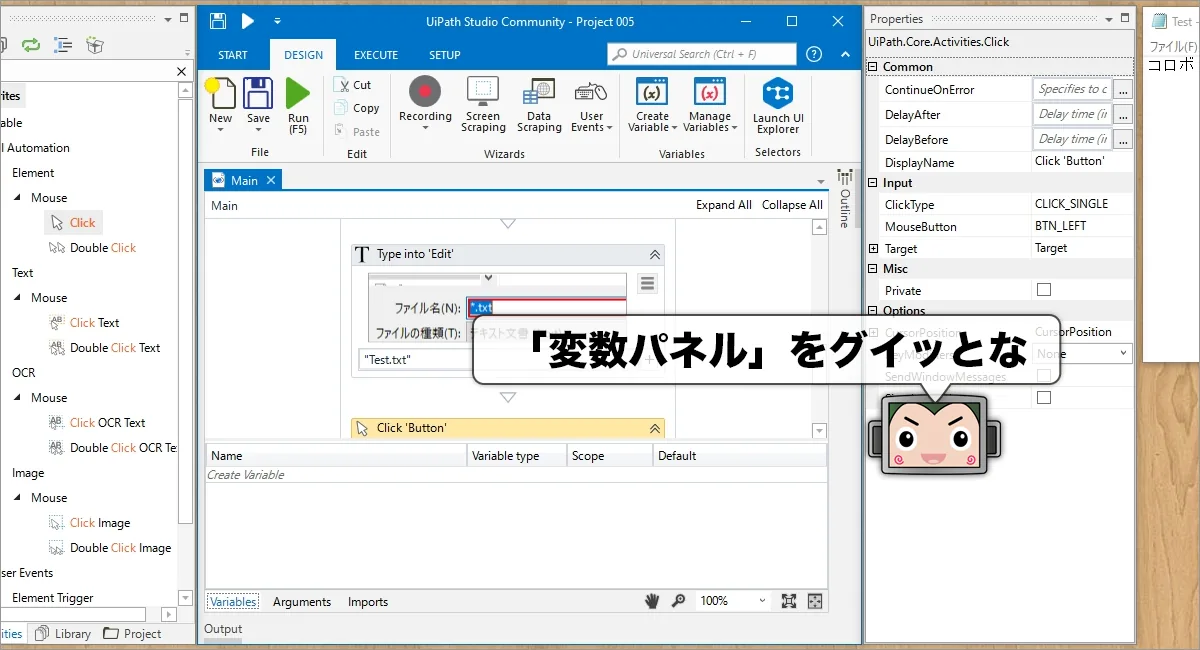Click the "Test.txt" text field
Image resolution: width=1200 pixels, height=650 pixels.
point(497,360)
